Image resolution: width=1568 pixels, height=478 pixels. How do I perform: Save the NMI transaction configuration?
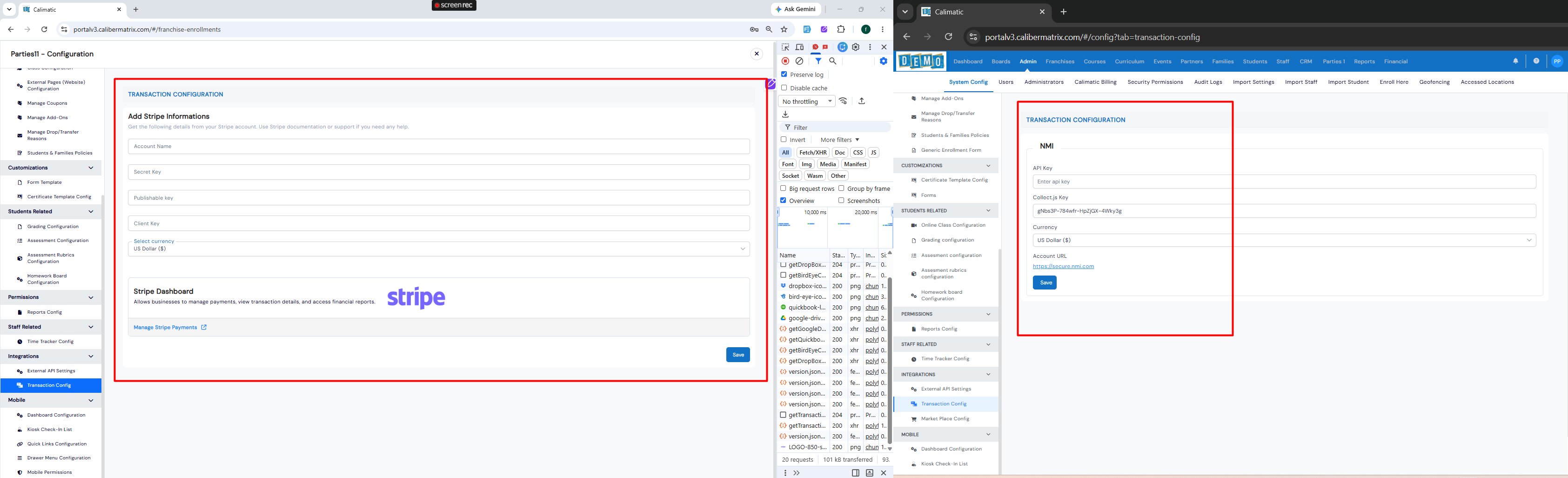tap(1045, 283)
